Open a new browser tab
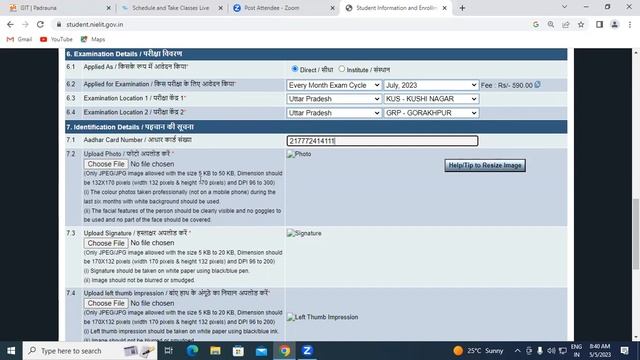The height and width of the screenshot is (360, 640). click(462, 8)
